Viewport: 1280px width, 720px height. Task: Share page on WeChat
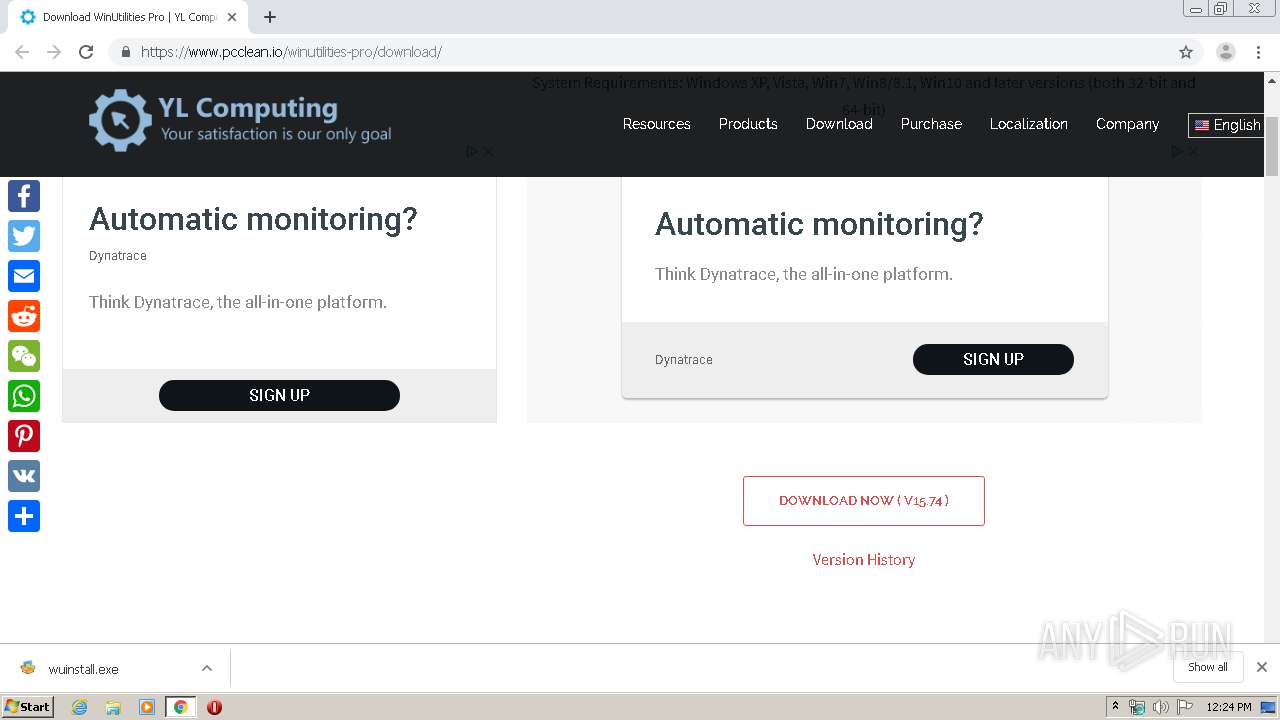(x=24, y=356)
